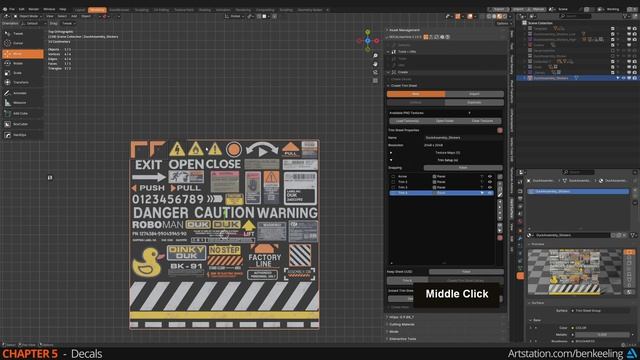Click the viewport zoom magnifier icon
The image size is (640, 360).
coord(375,56)
